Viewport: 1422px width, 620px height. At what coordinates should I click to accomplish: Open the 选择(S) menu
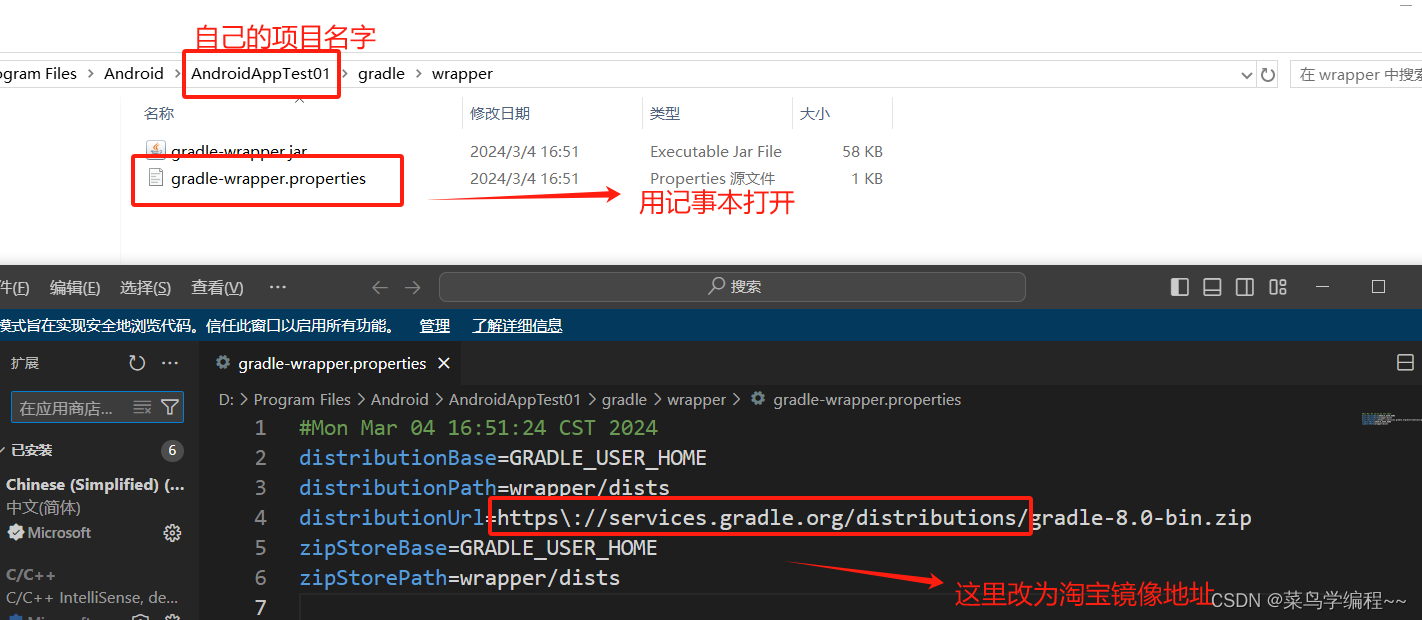[x=145, y=287]
